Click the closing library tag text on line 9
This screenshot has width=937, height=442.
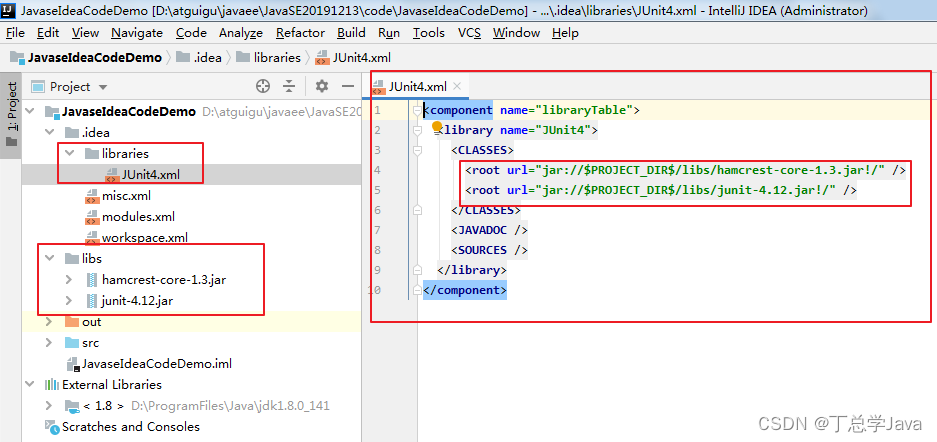pos(472,270)
